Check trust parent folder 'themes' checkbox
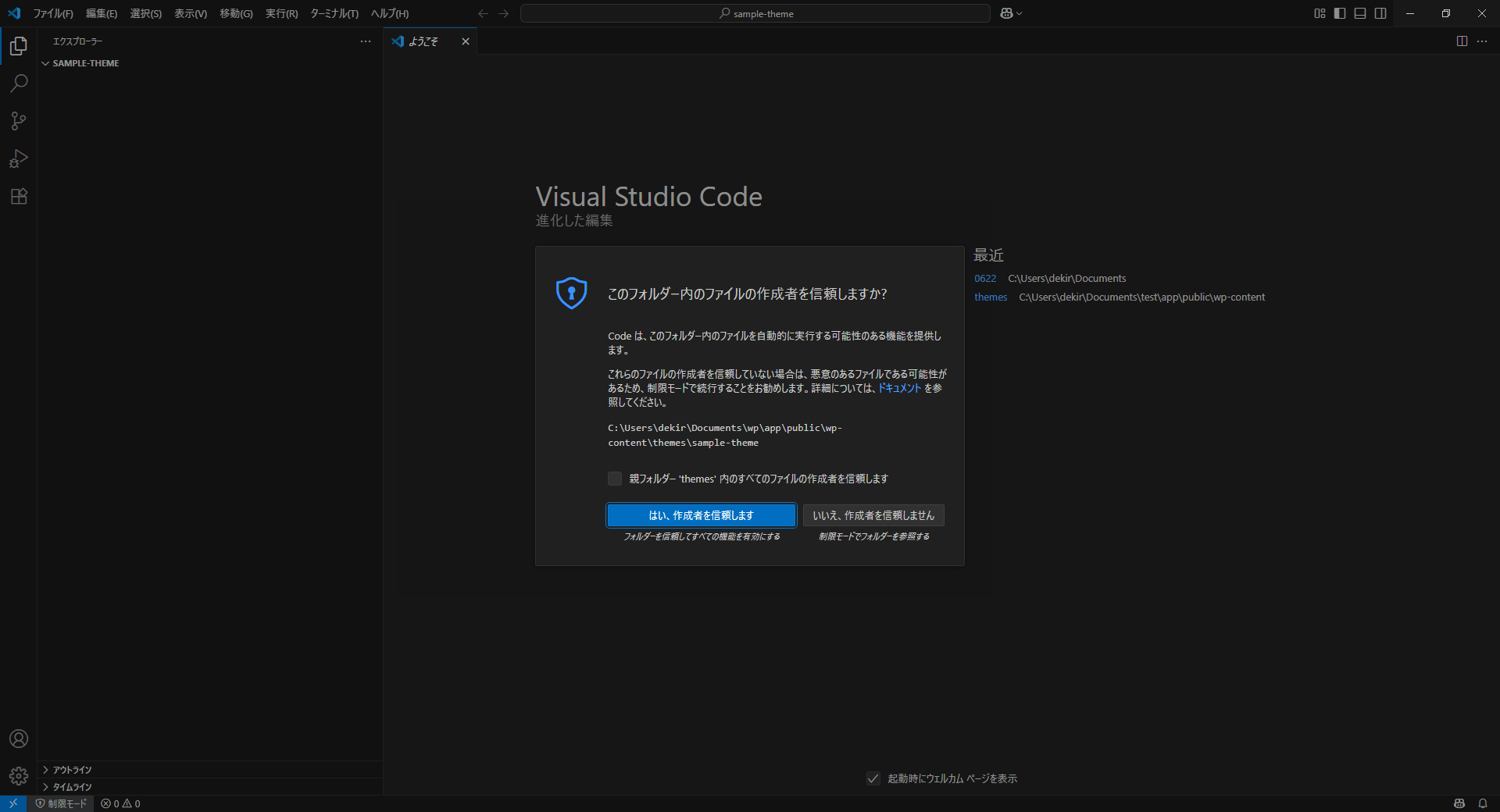Image resolution: width=1500 pixels, height=812 pixels. coord(615,479)
